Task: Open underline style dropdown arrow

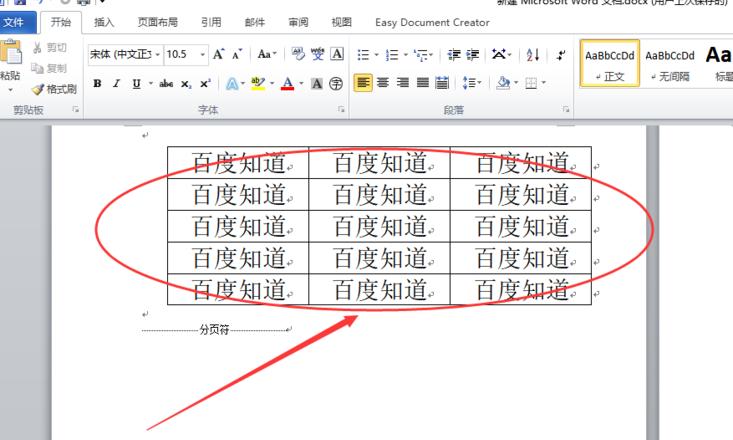Action: pos(151,84)
